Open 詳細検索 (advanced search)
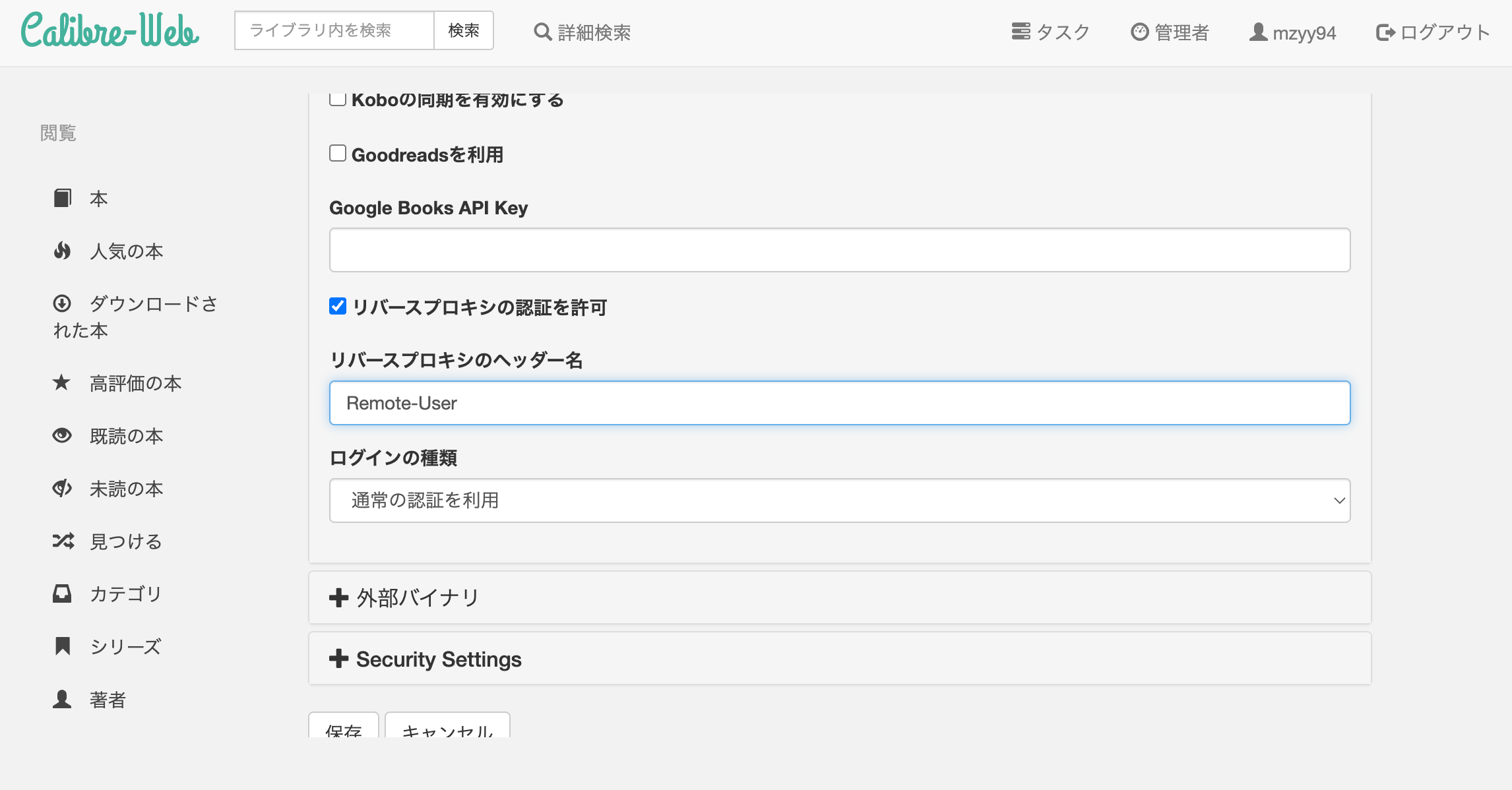Viewport: 1512px width, 790px height. pyautogui.click(x=583, y=32)
